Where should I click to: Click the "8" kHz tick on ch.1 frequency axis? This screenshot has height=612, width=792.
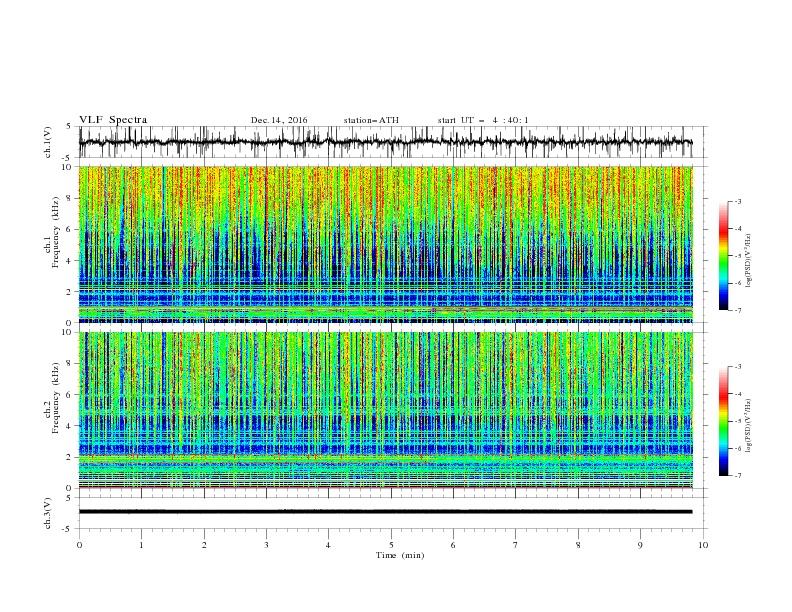point(70,198)
